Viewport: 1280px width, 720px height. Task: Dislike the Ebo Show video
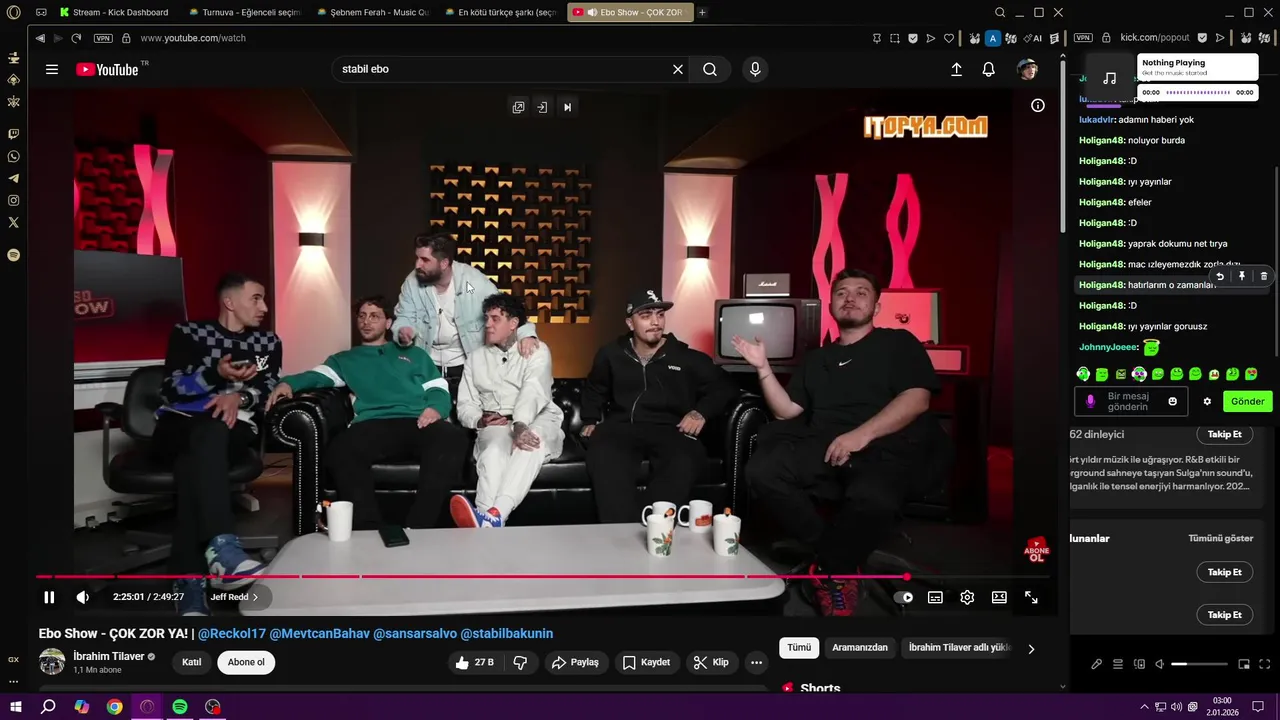point(520,662)
